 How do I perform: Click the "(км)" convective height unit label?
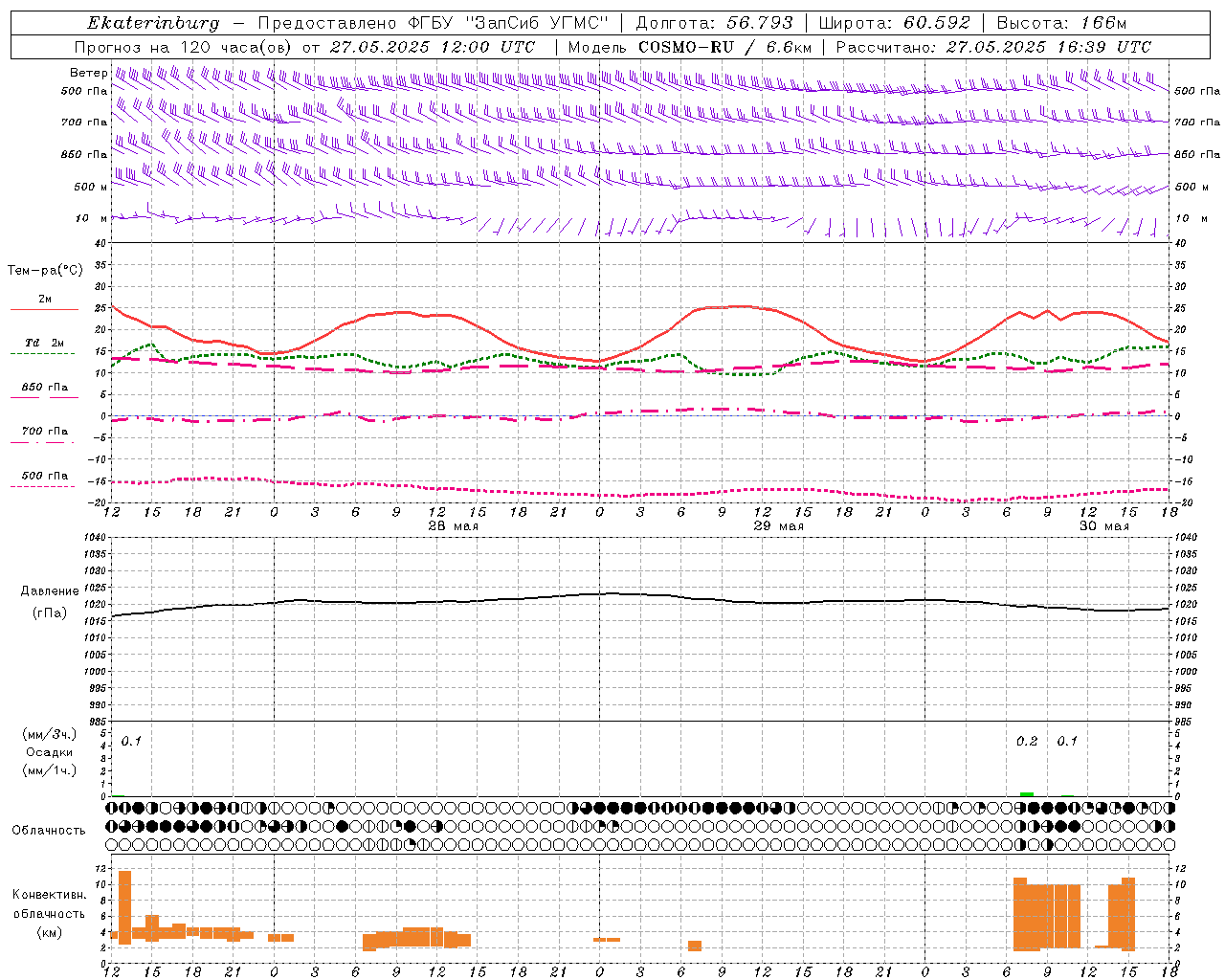50,932
